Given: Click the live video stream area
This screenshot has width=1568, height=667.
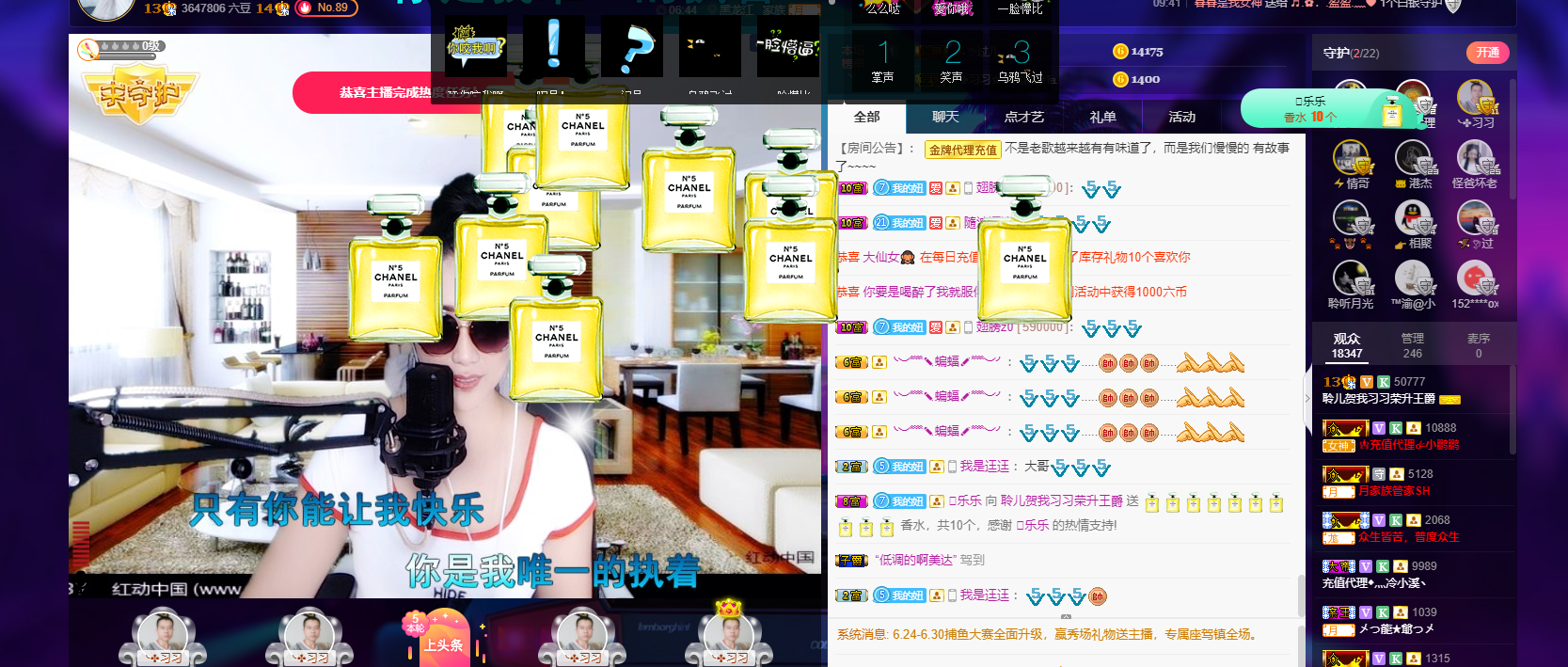Looking at the screenshot, I should [x=445, y=316].
